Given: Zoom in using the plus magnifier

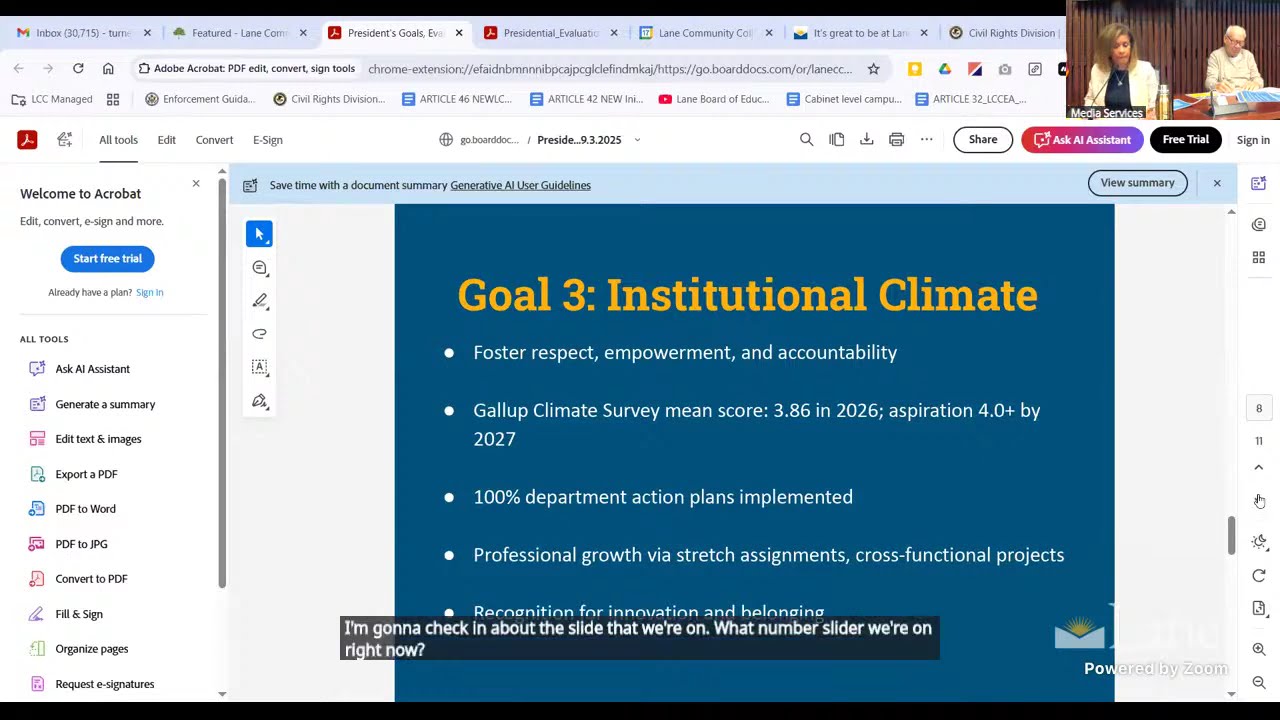Looking at the screenshot, I should tap(1259, 649).
